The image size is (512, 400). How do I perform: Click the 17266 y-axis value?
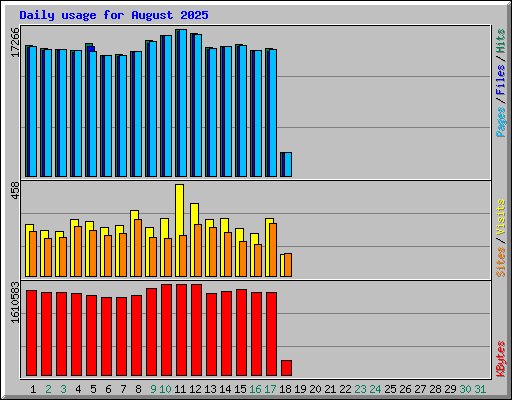[15, 42]
